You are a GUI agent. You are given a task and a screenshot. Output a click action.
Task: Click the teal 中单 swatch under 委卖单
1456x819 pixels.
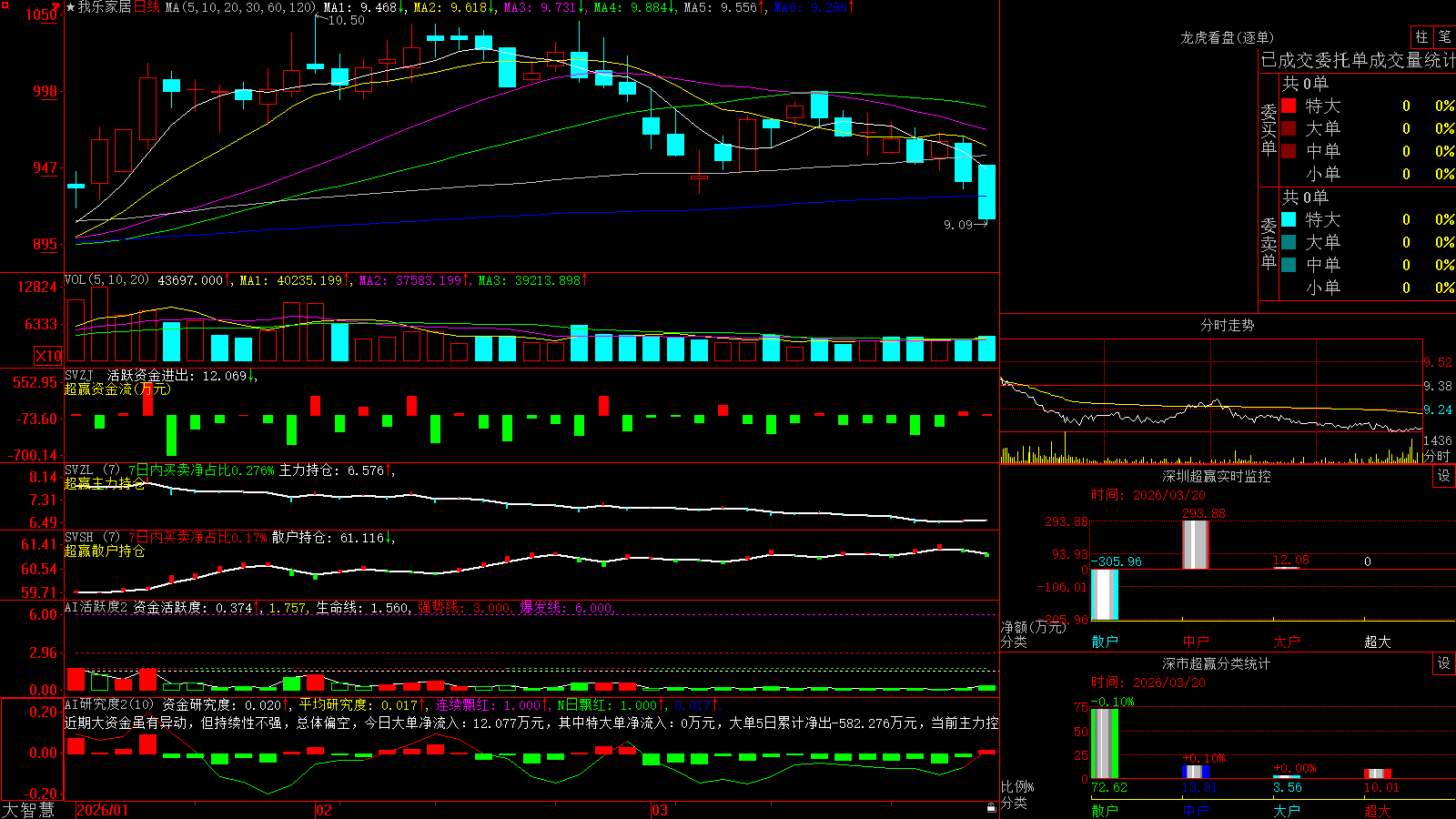pyautogui.click(x=1289, y=265)
